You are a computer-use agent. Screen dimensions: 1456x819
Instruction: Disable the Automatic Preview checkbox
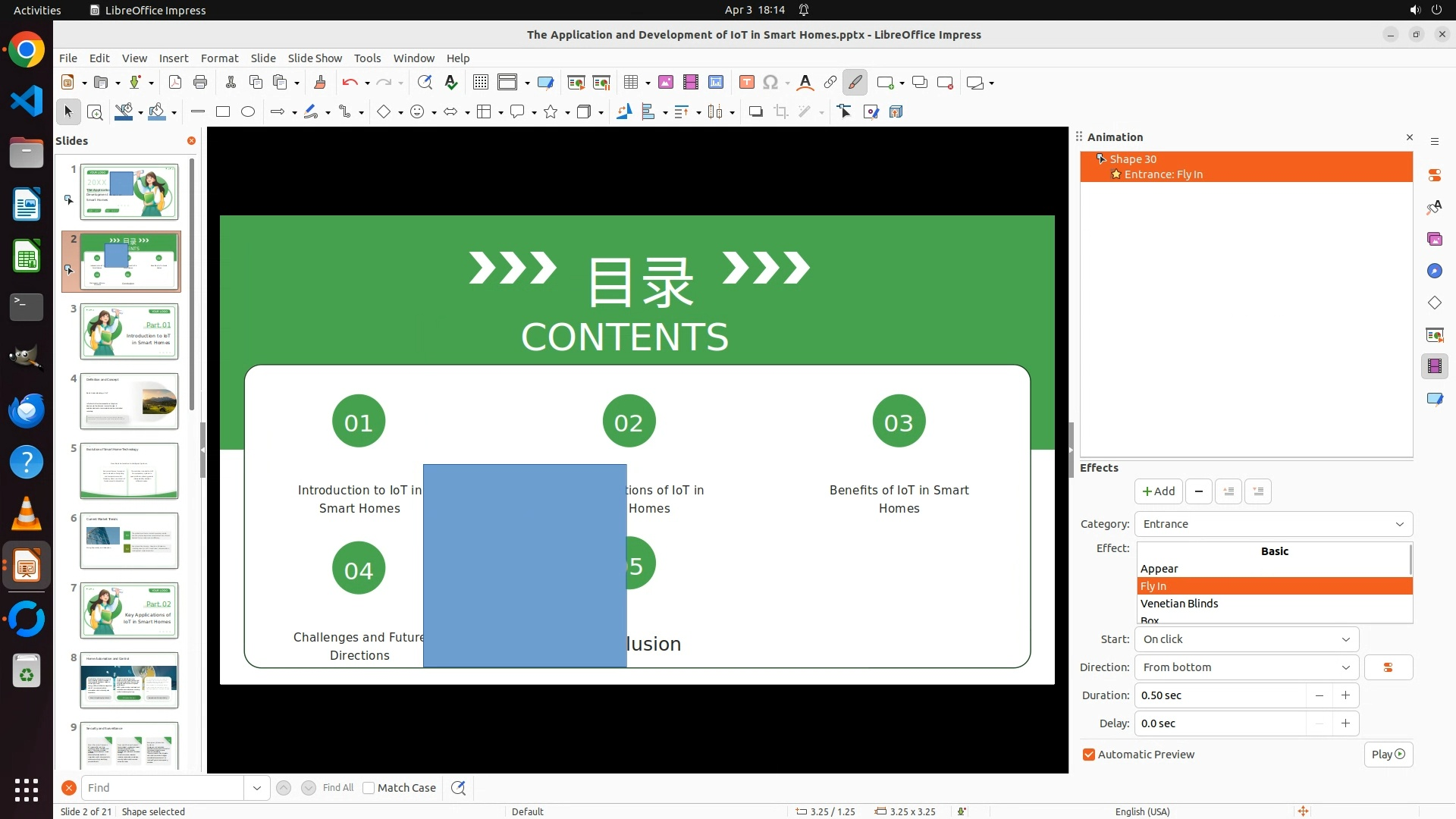coord(1089,755)
